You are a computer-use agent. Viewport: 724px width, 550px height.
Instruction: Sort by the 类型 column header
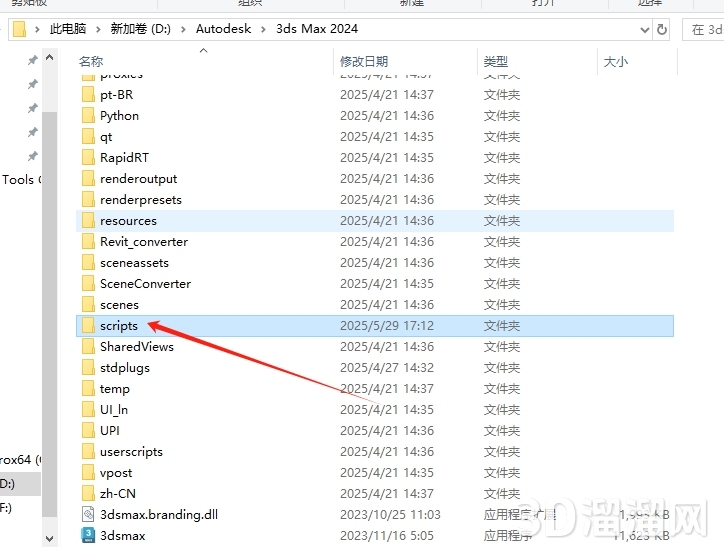click(x=495, y=62)
